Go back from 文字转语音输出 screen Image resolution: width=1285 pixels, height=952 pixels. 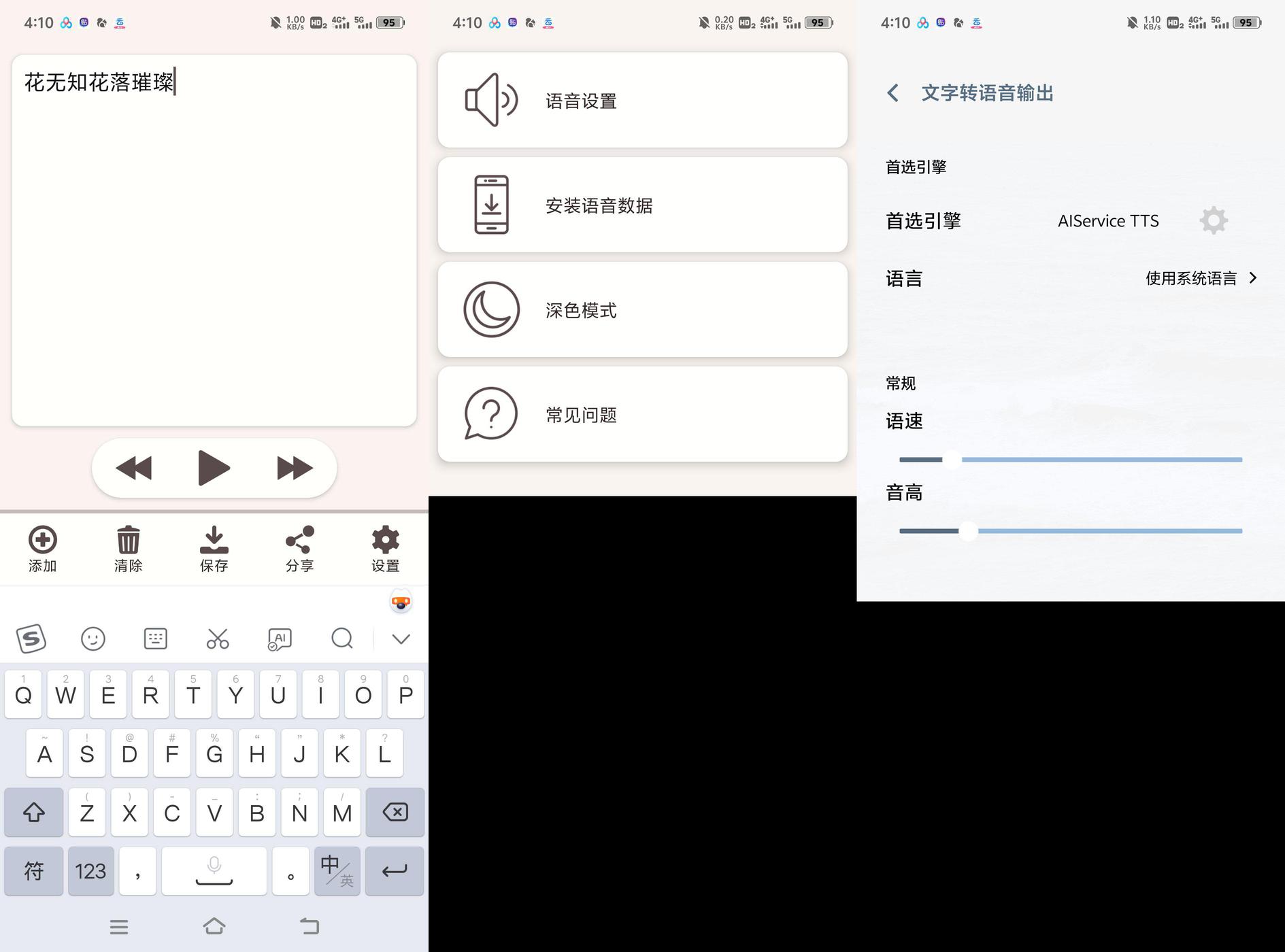click(x=893, y=93)
